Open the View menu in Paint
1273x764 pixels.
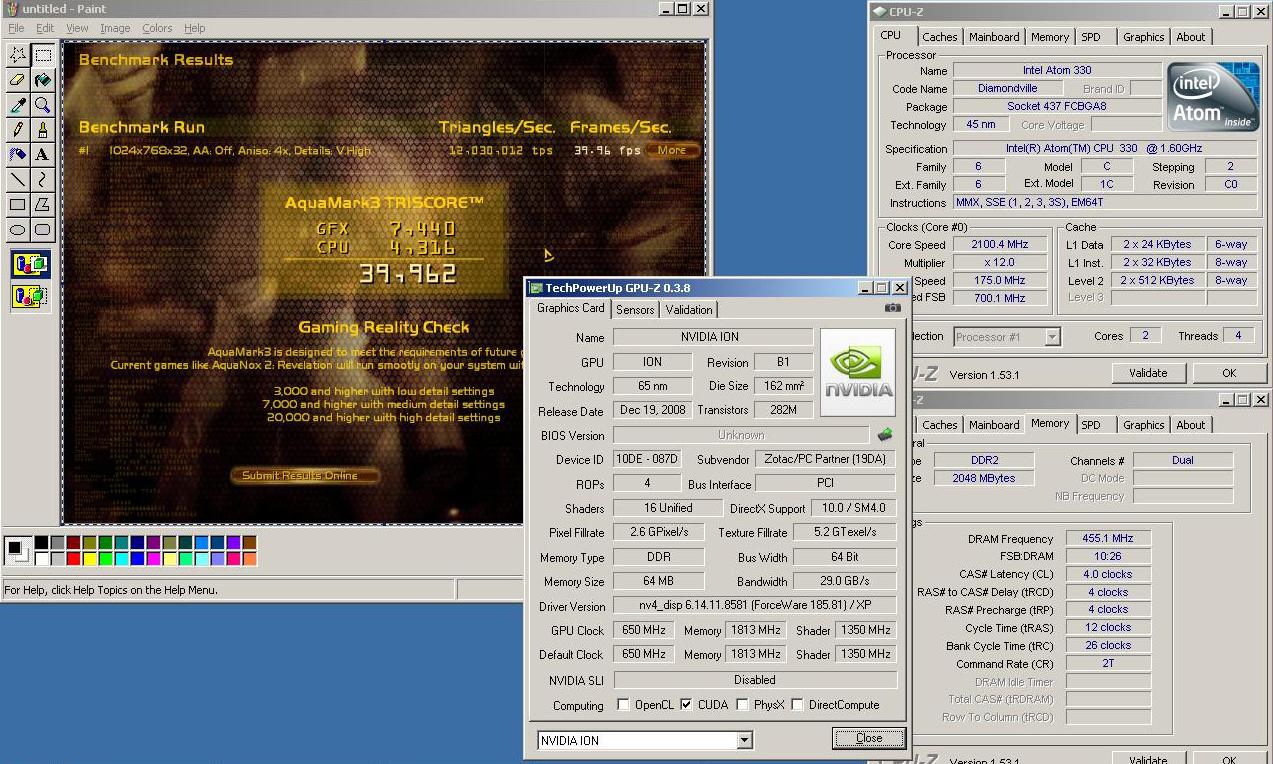pyautogui.click(x=77, y=28)
